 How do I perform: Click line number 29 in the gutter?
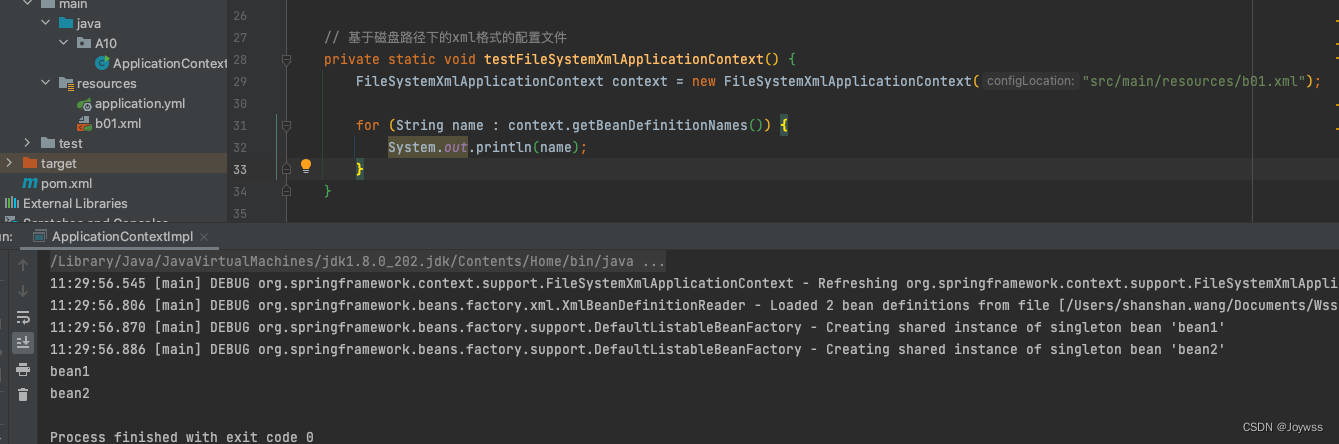coord(238,82)
